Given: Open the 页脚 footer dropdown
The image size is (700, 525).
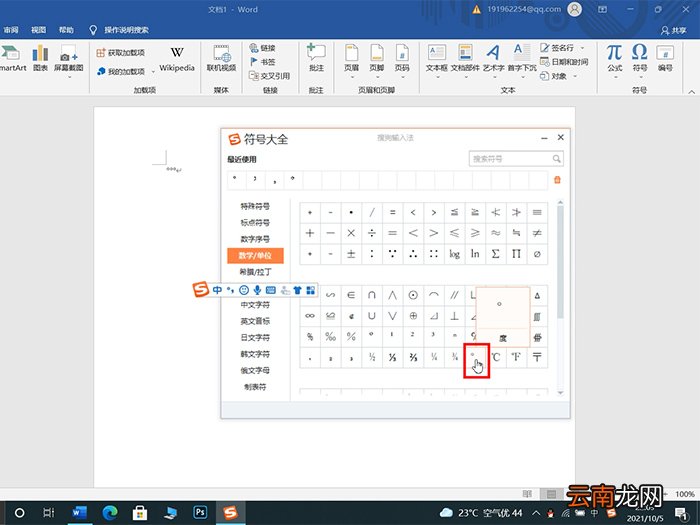Looking at the screenshot, I should [x=377, y=60].
